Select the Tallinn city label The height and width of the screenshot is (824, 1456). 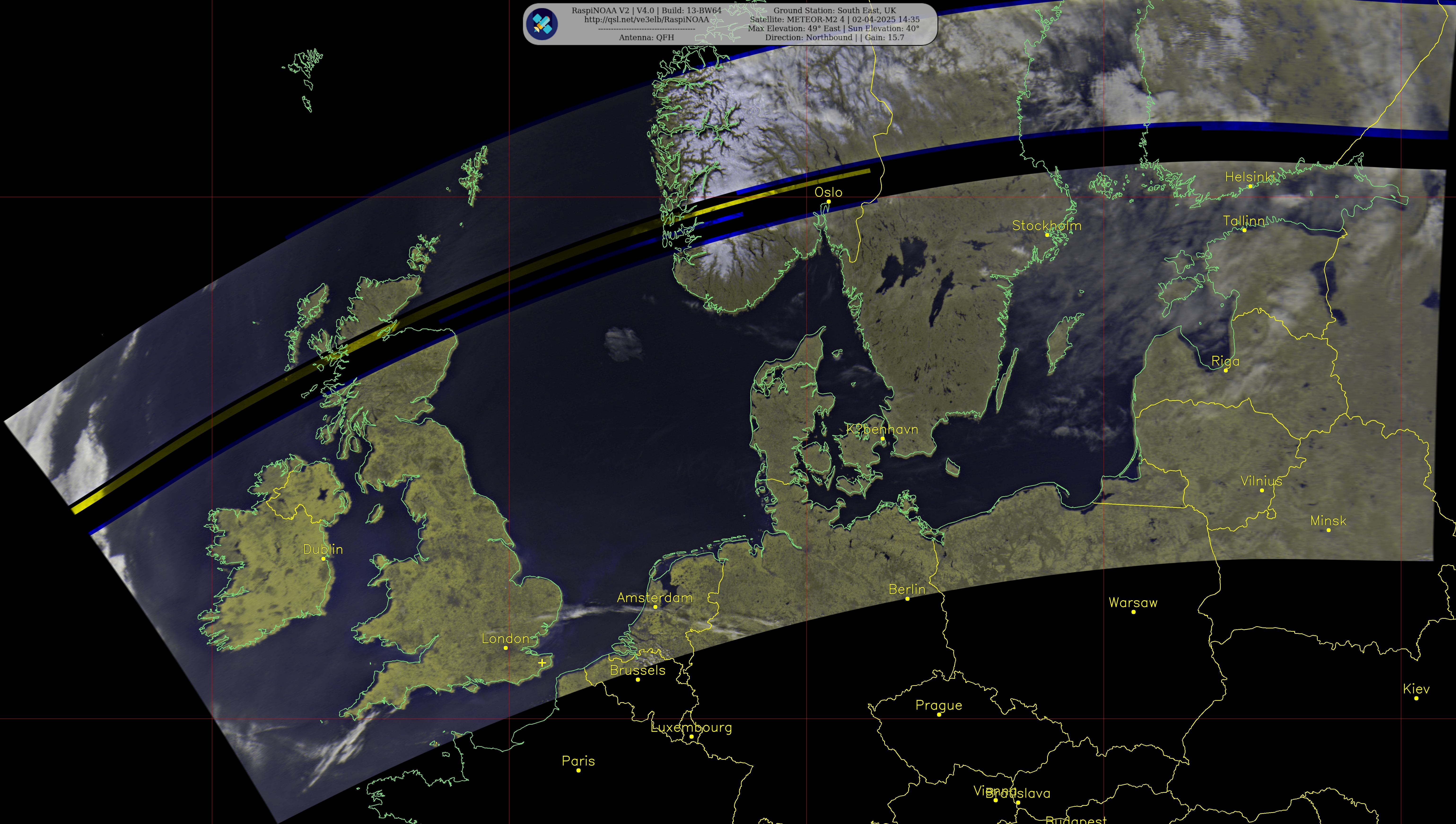(x=1244, y=221)
